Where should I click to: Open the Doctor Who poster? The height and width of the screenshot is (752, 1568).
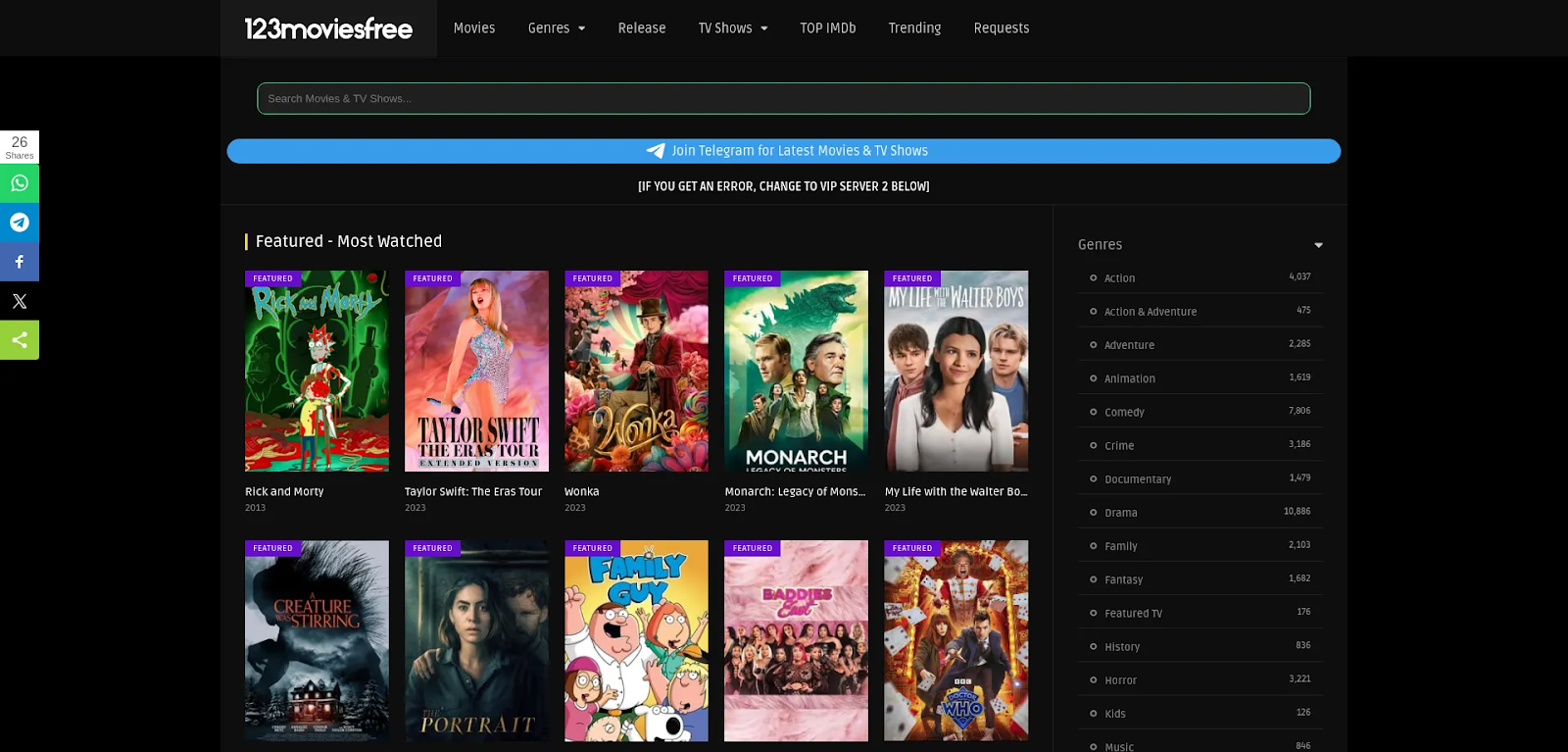point(956,641)
